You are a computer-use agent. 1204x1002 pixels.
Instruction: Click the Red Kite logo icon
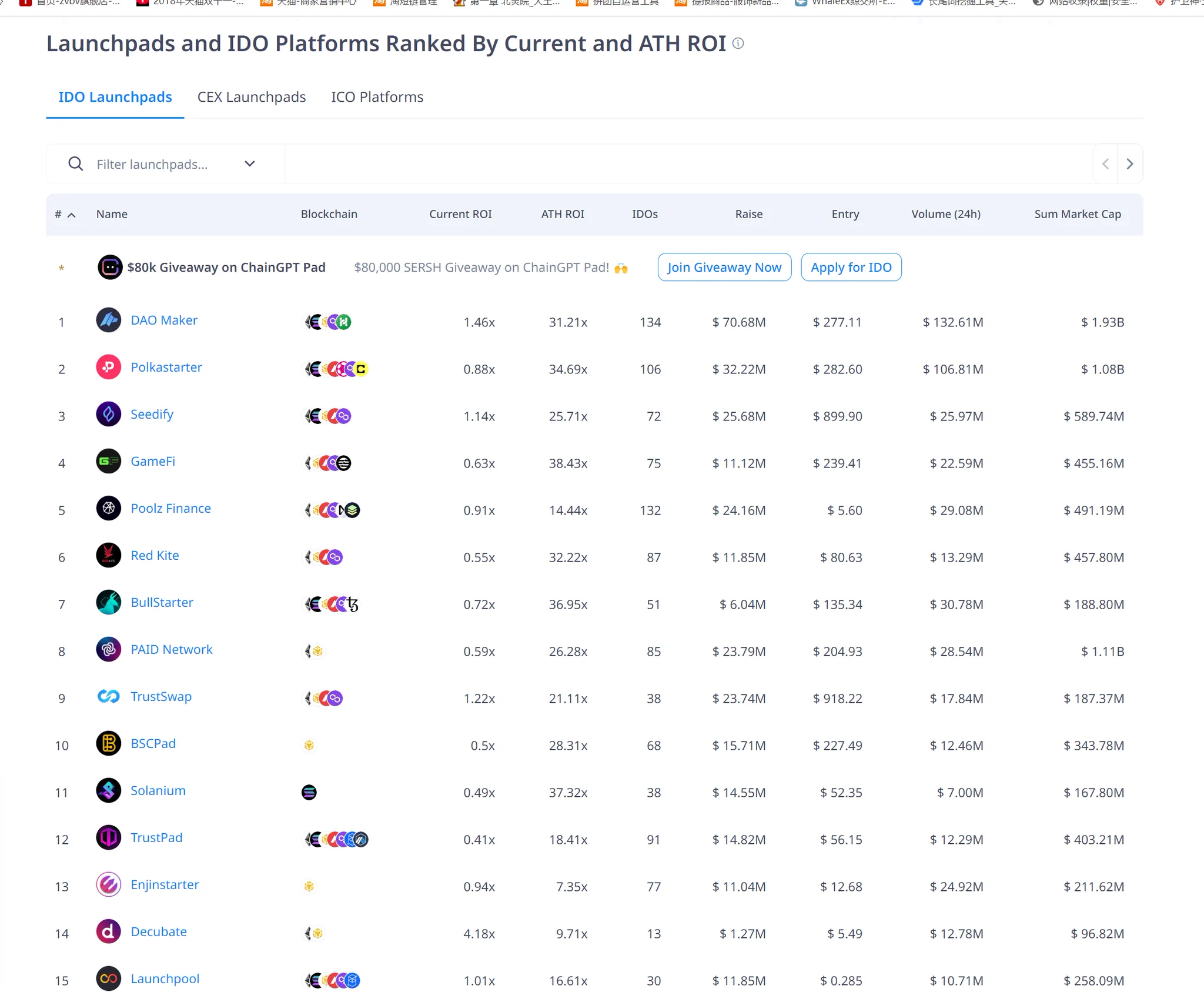click(x=109, y=556)
